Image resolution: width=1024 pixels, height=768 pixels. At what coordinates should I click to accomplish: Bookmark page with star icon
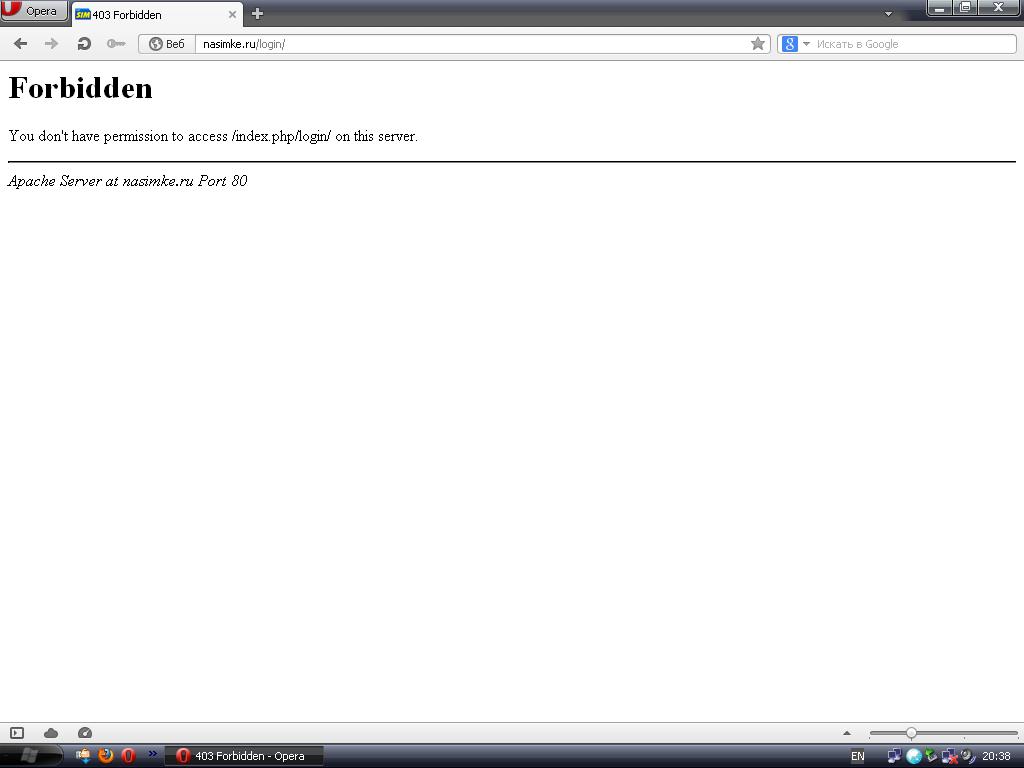pos(758,44)
